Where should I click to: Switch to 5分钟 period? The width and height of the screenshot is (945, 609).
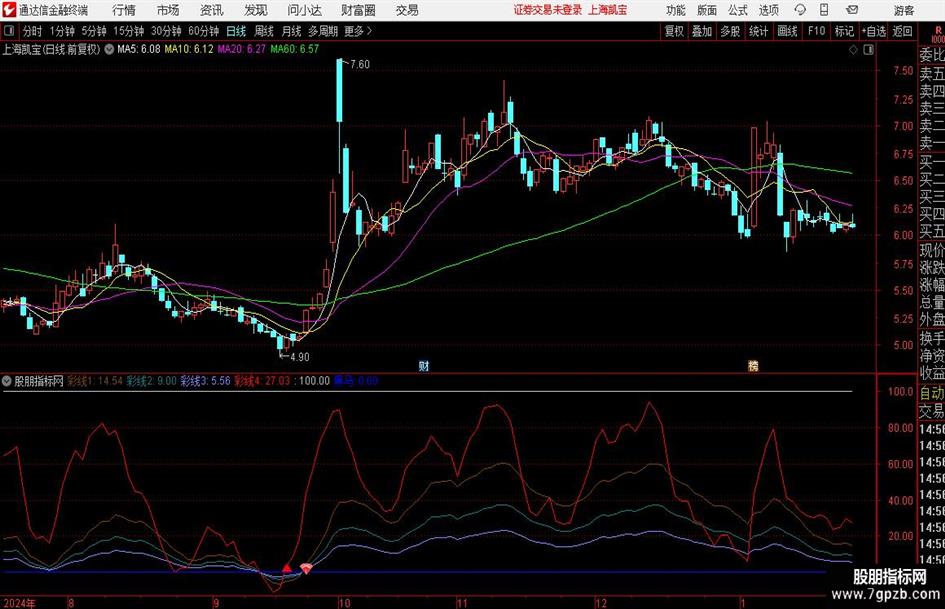click(93, 31)
